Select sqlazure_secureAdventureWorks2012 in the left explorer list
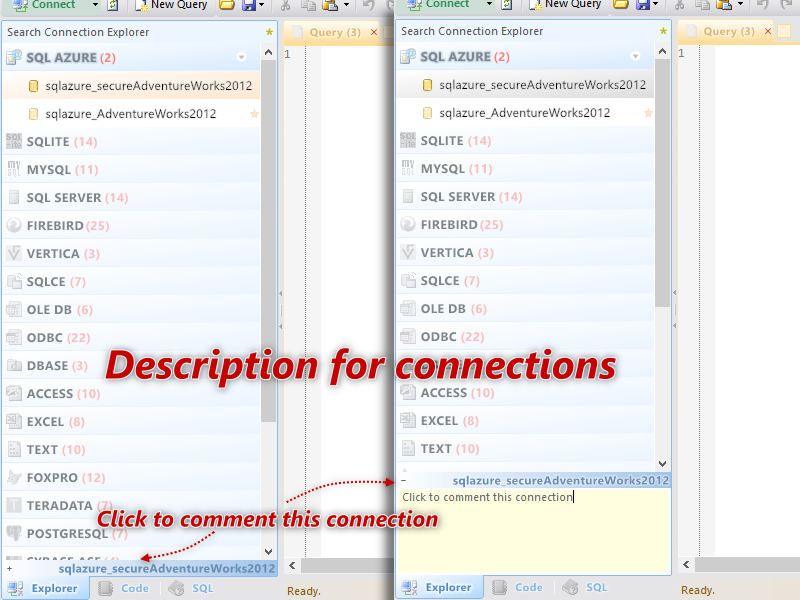Image resolution: width=800 pixels, height=600 pixels. tap(132, 86)
